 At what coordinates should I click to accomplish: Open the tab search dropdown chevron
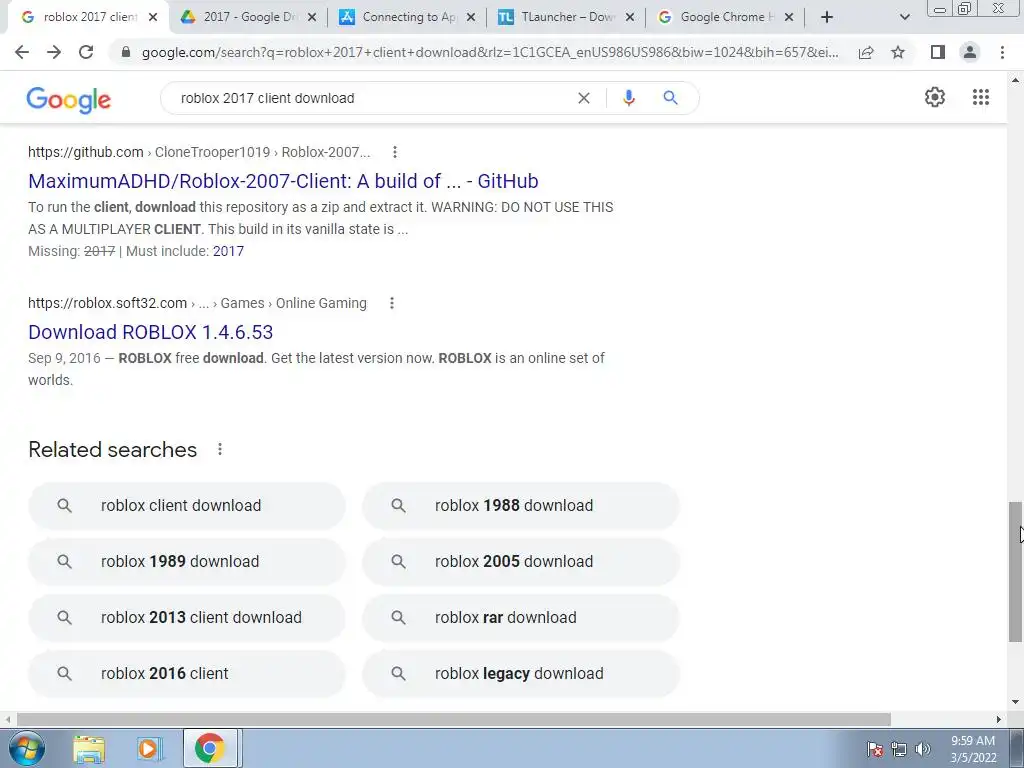(904, 18)
